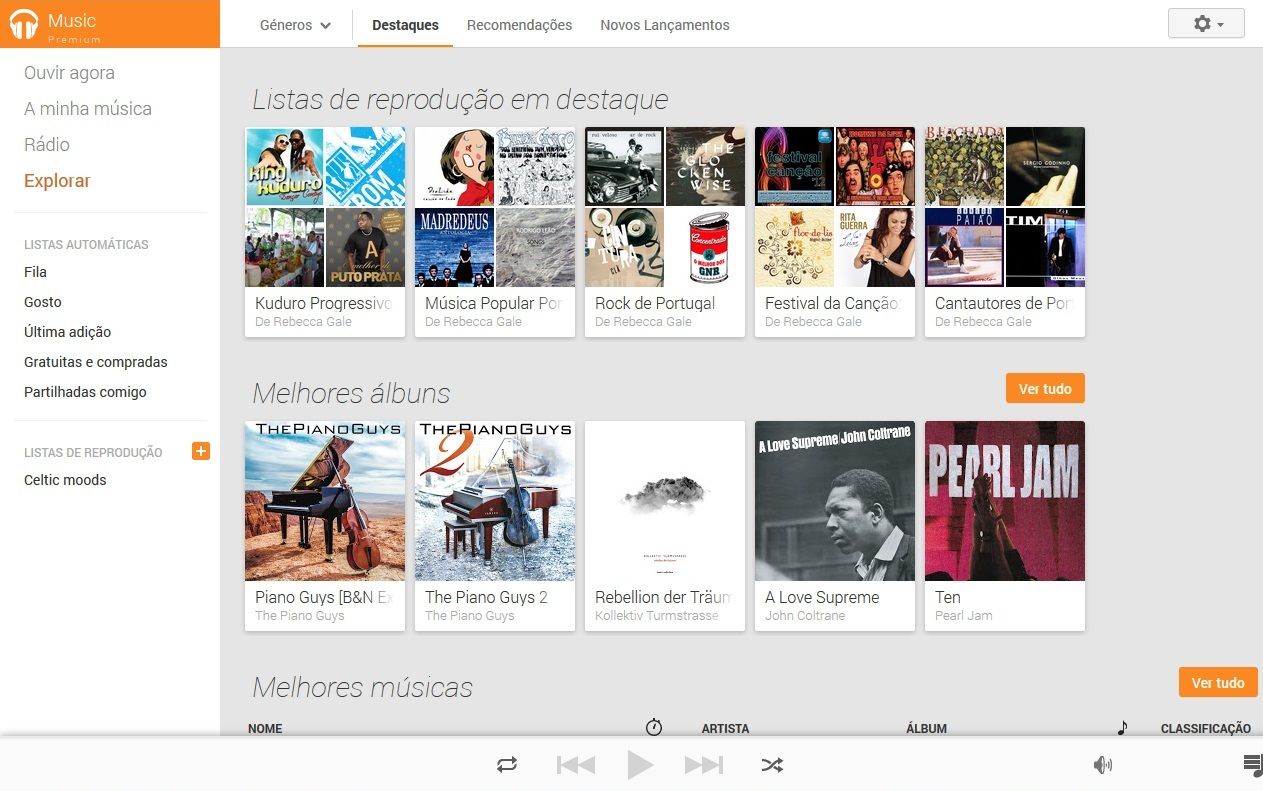Open the settings gear dropdown
1263x791 pixels.
tap(1206, 24)
